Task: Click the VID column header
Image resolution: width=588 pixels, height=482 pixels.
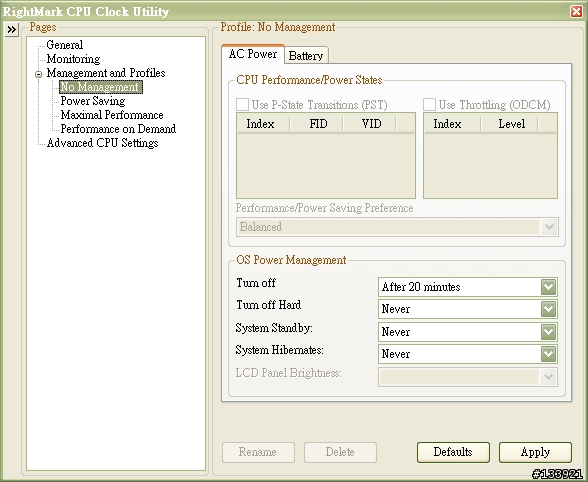Action: [x=370, y=124]
